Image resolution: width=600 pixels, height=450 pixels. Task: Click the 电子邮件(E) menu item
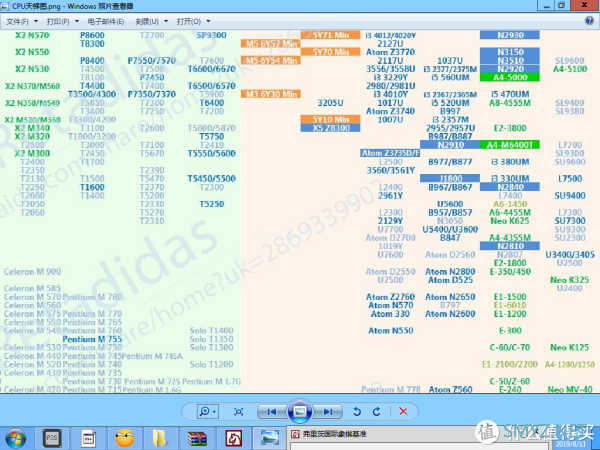106,21
